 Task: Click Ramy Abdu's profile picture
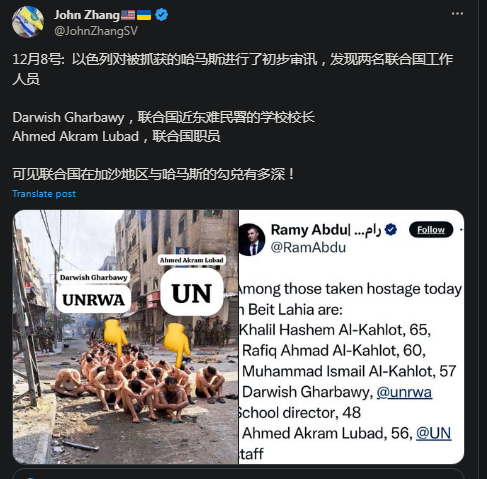pos(252,240)
